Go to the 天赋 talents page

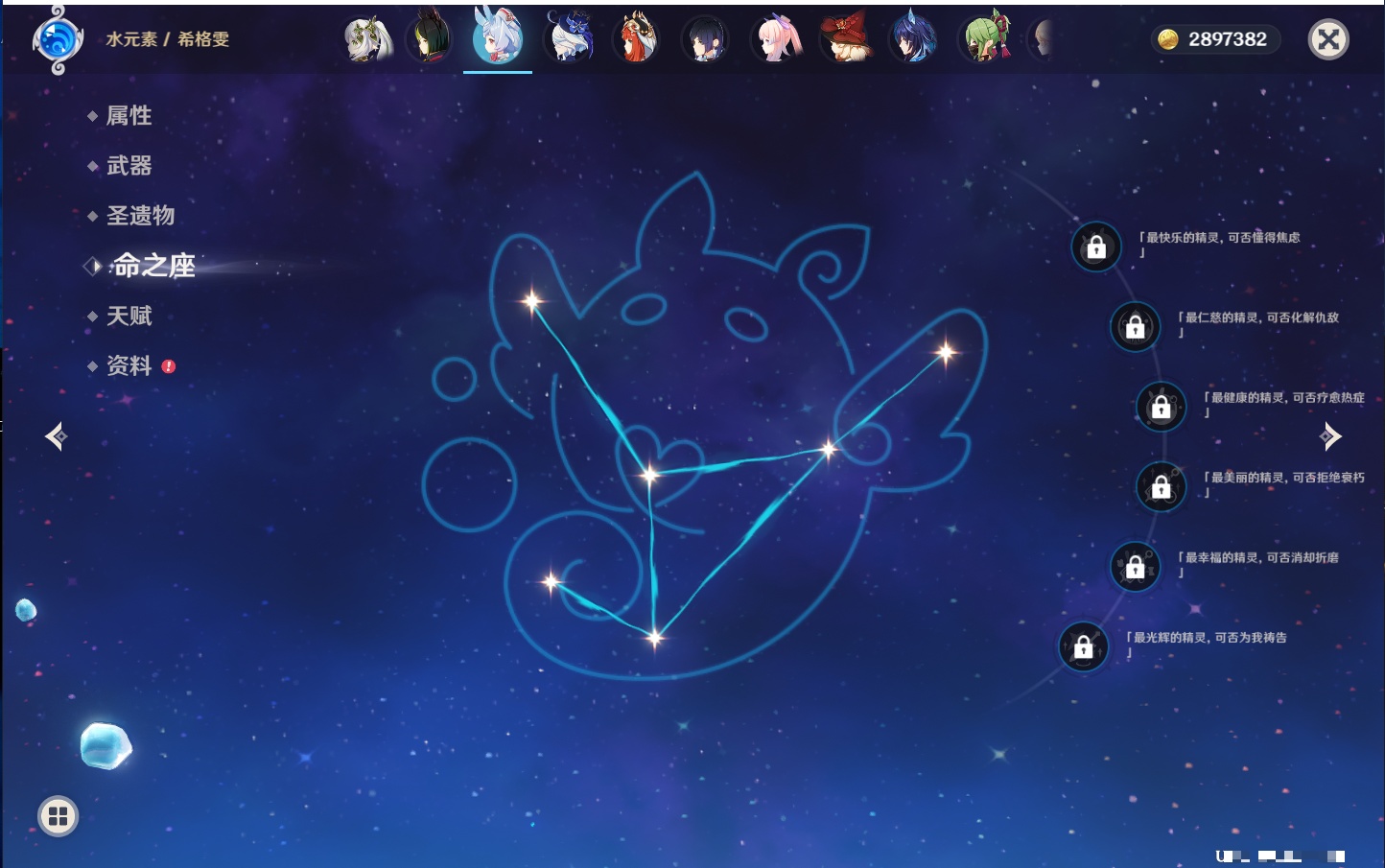pos(129,316)
